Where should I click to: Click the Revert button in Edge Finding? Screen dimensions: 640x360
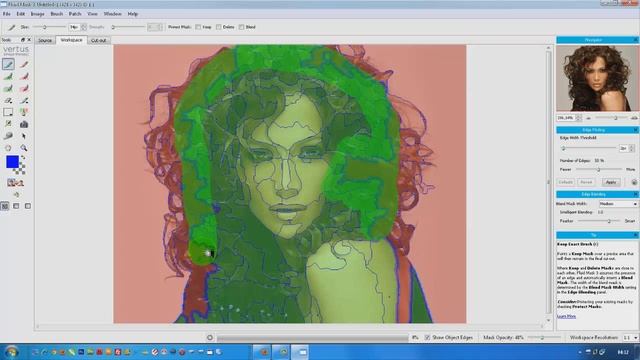[x=586, y=182]
